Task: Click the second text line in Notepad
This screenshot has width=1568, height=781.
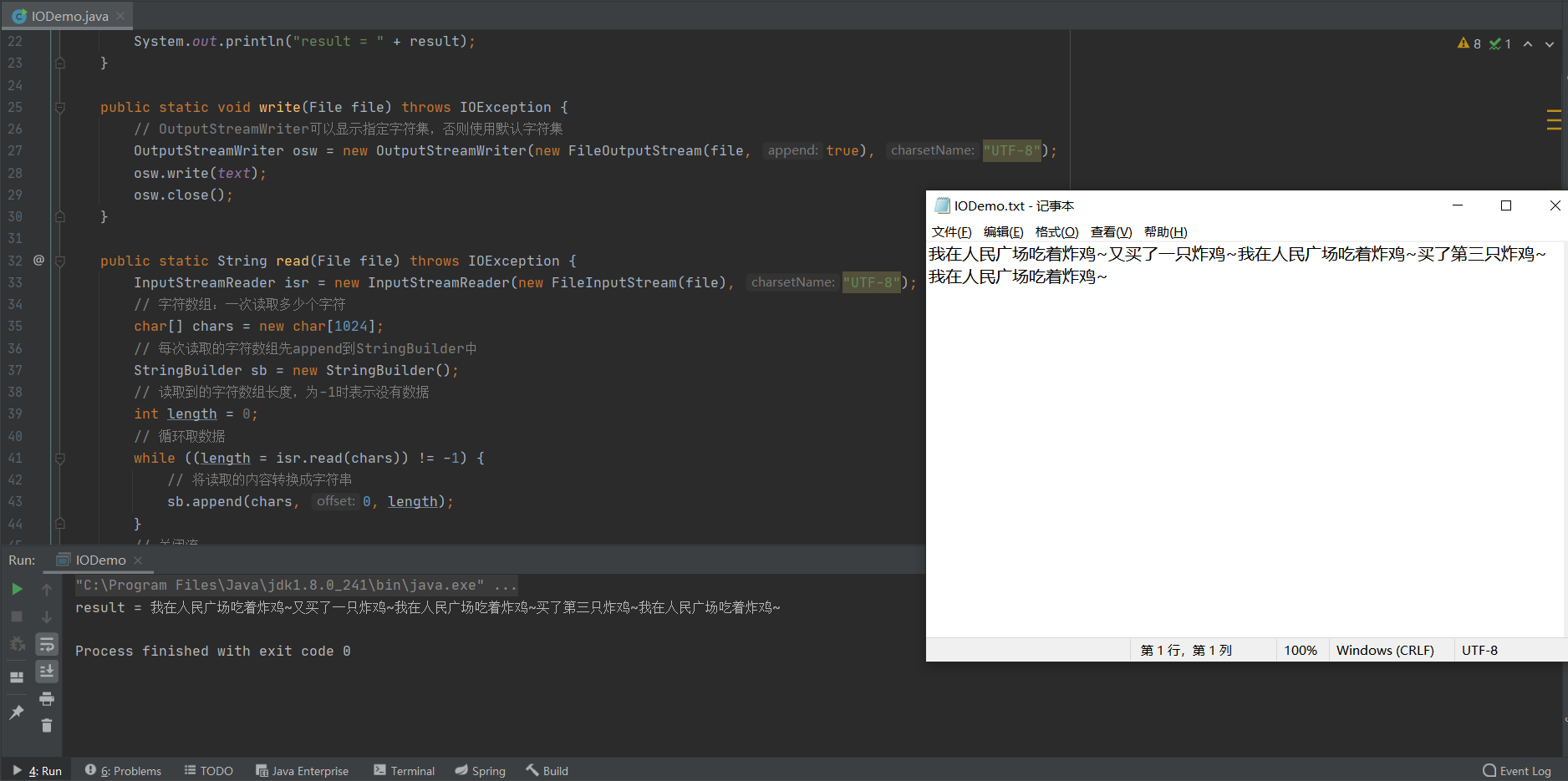Action: (x=1018, y=276)
